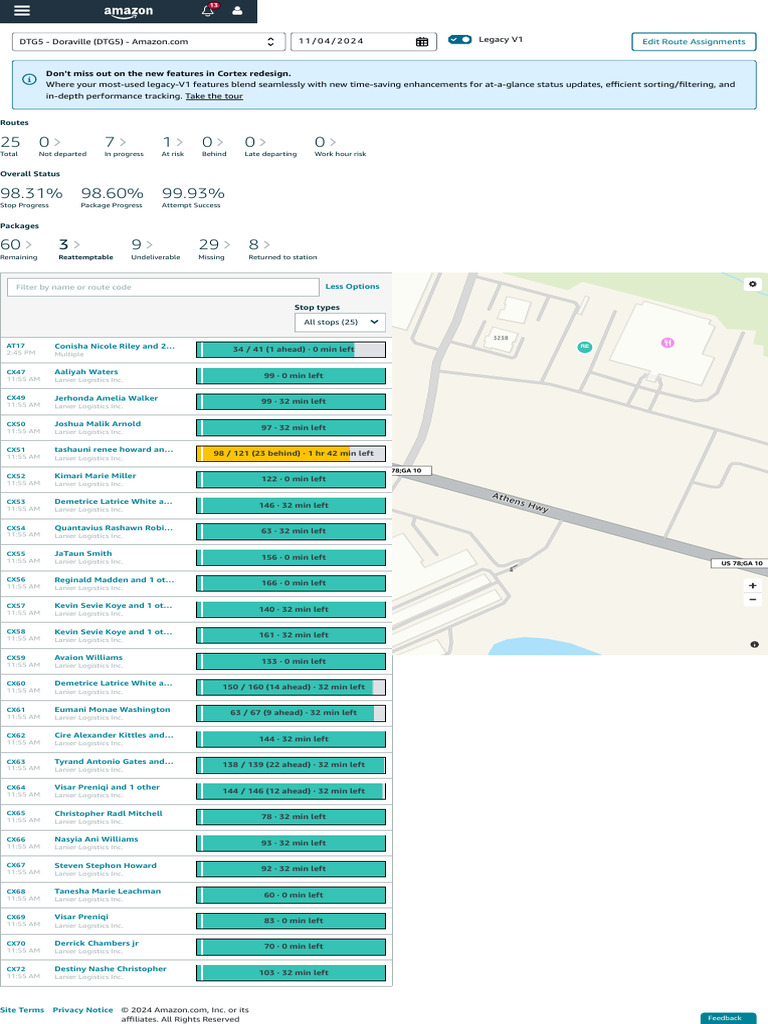Click the Less Options link

[x=352, y=287]
